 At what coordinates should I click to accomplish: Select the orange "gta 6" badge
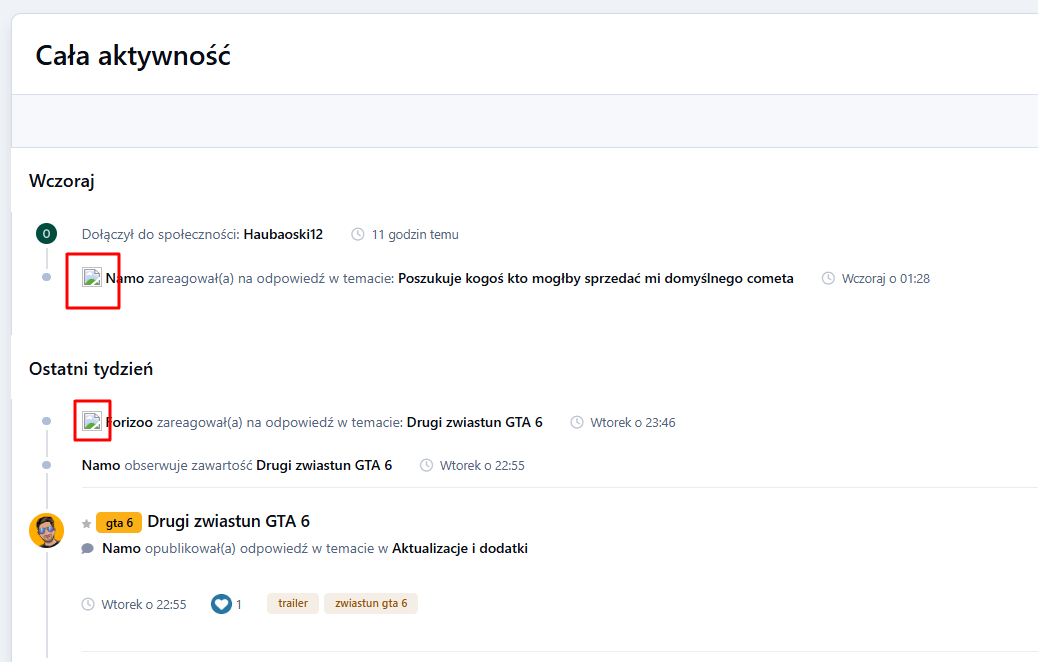point(119,523)
